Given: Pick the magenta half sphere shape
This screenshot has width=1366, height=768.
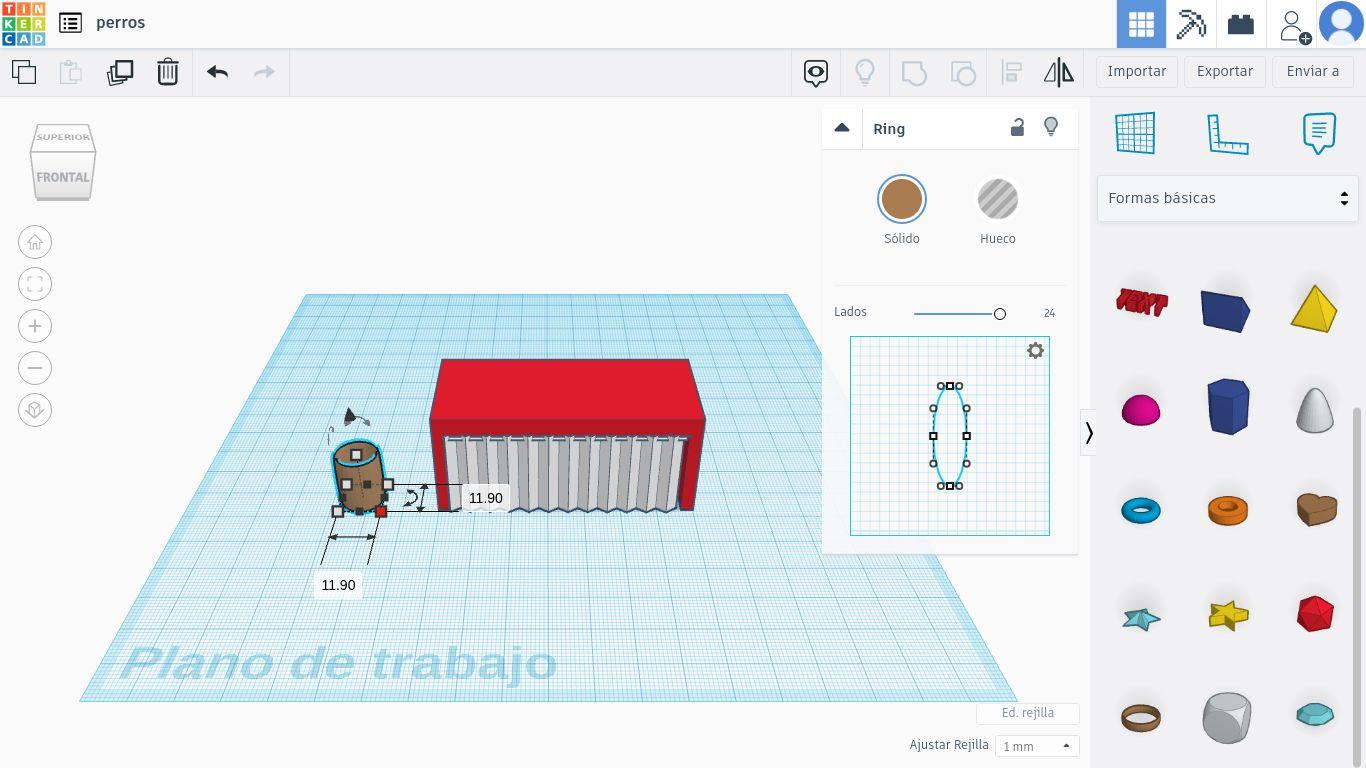Looking at the screenshot, I should click(x=1141, y=410).
